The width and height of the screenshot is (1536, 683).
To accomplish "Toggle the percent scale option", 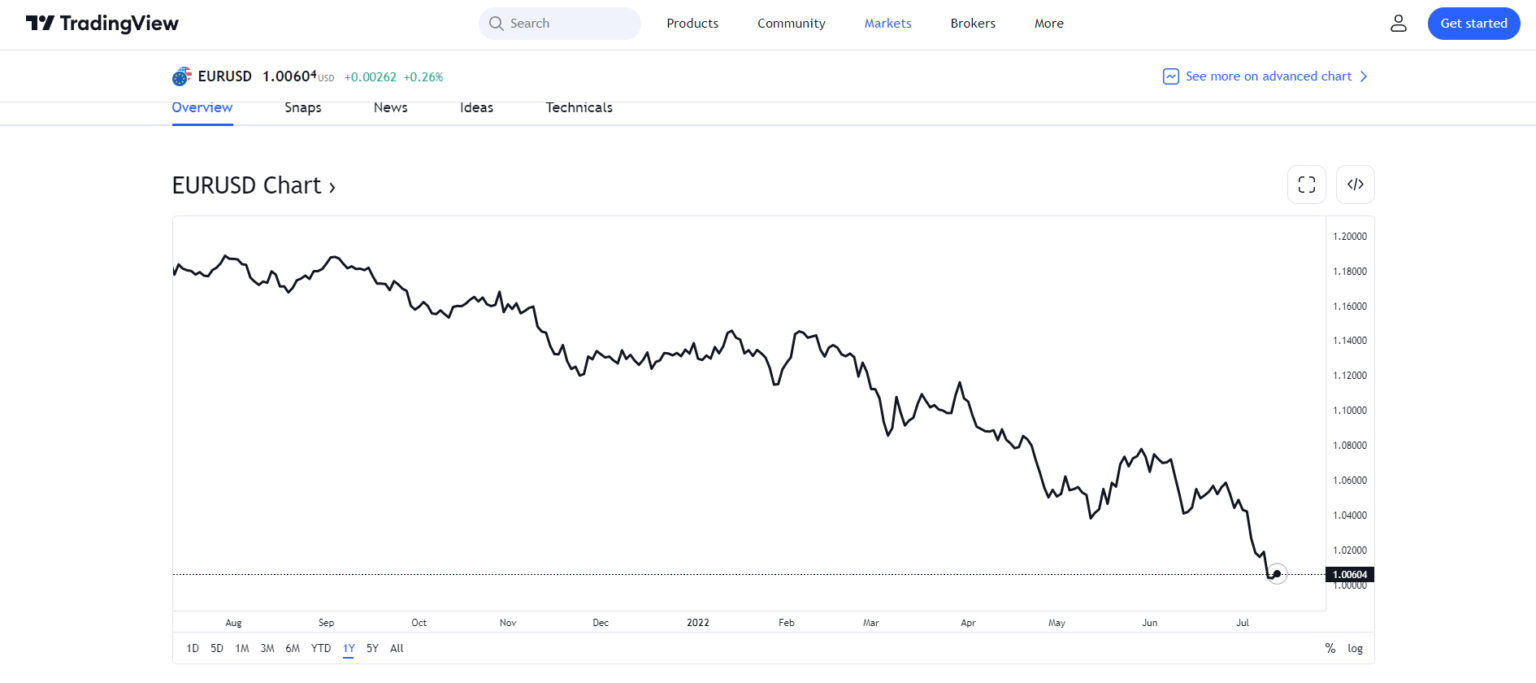I will [1330, 648].
